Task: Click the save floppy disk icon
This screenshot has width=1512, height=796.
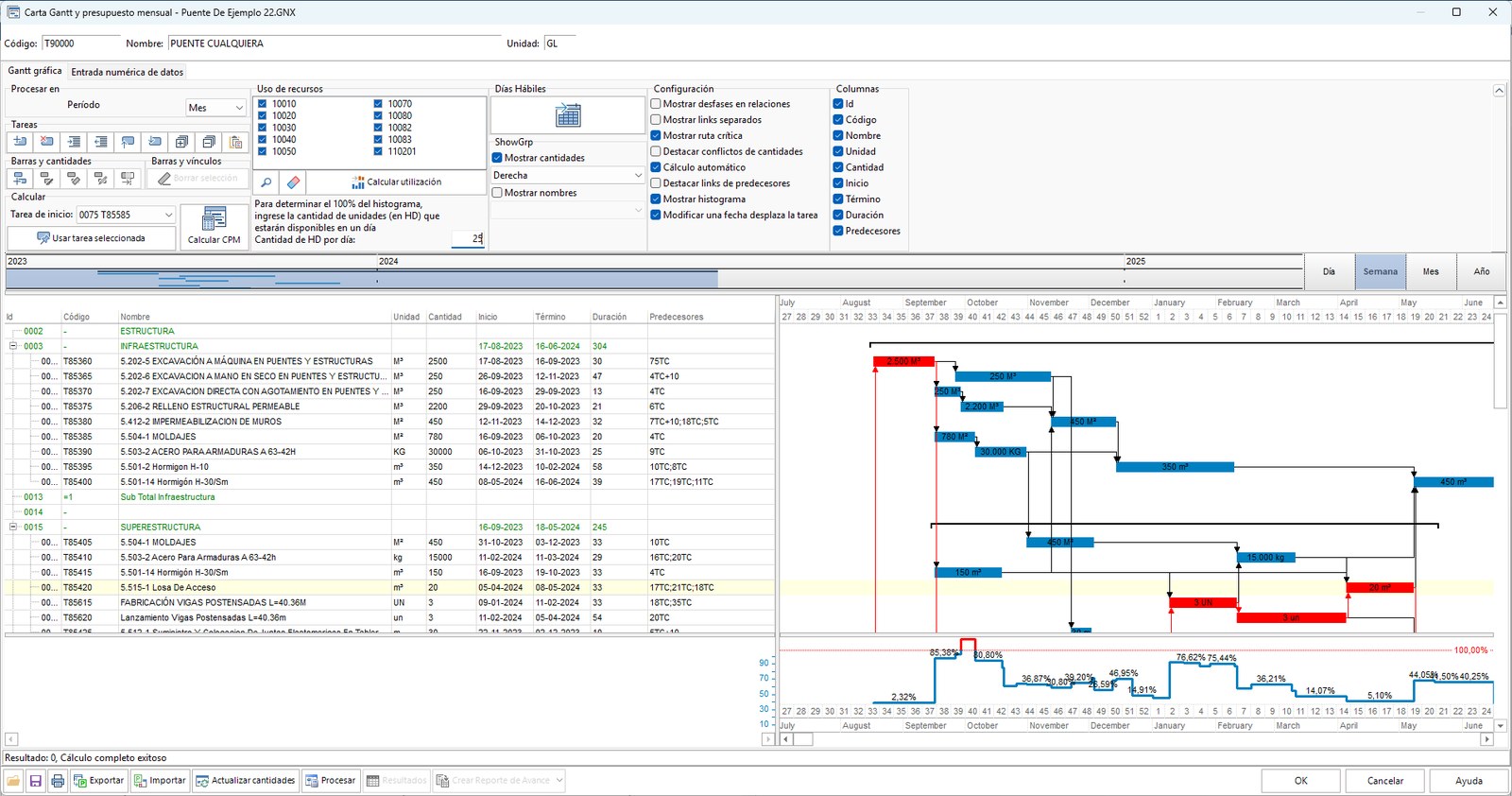Action: point(36,781)
